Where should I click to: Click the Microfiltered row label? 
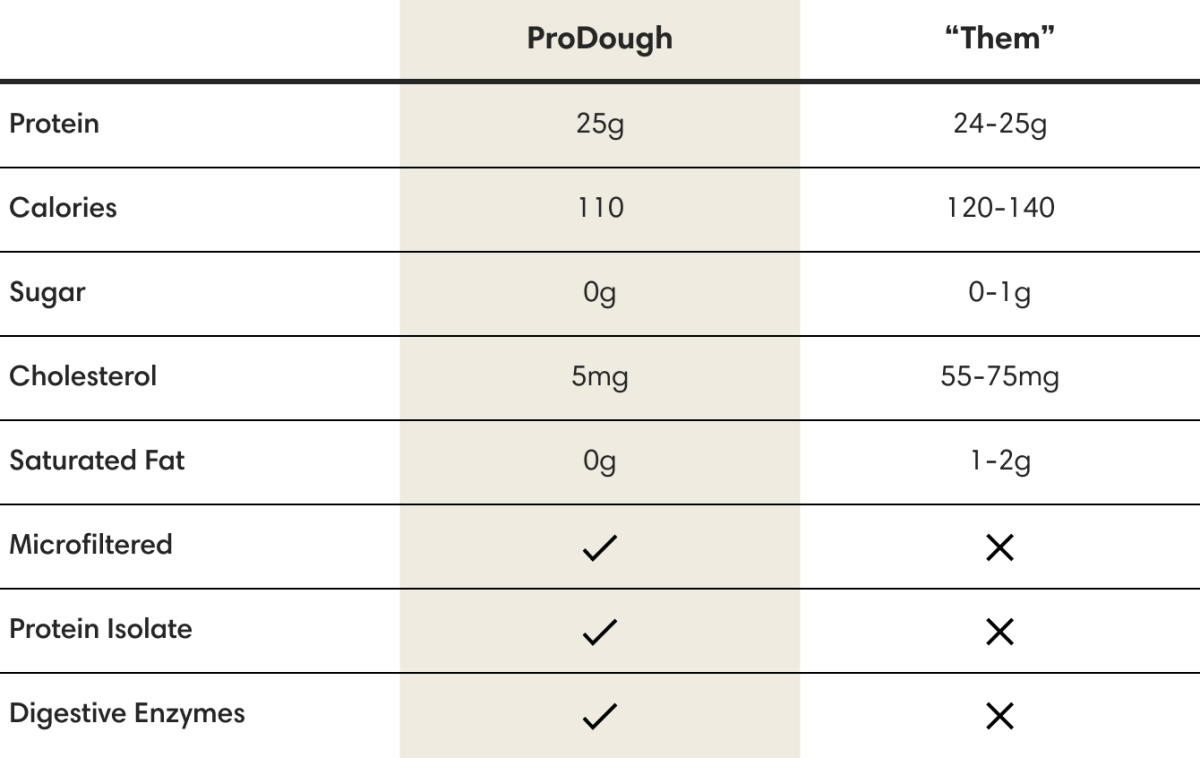coord(91,544)
